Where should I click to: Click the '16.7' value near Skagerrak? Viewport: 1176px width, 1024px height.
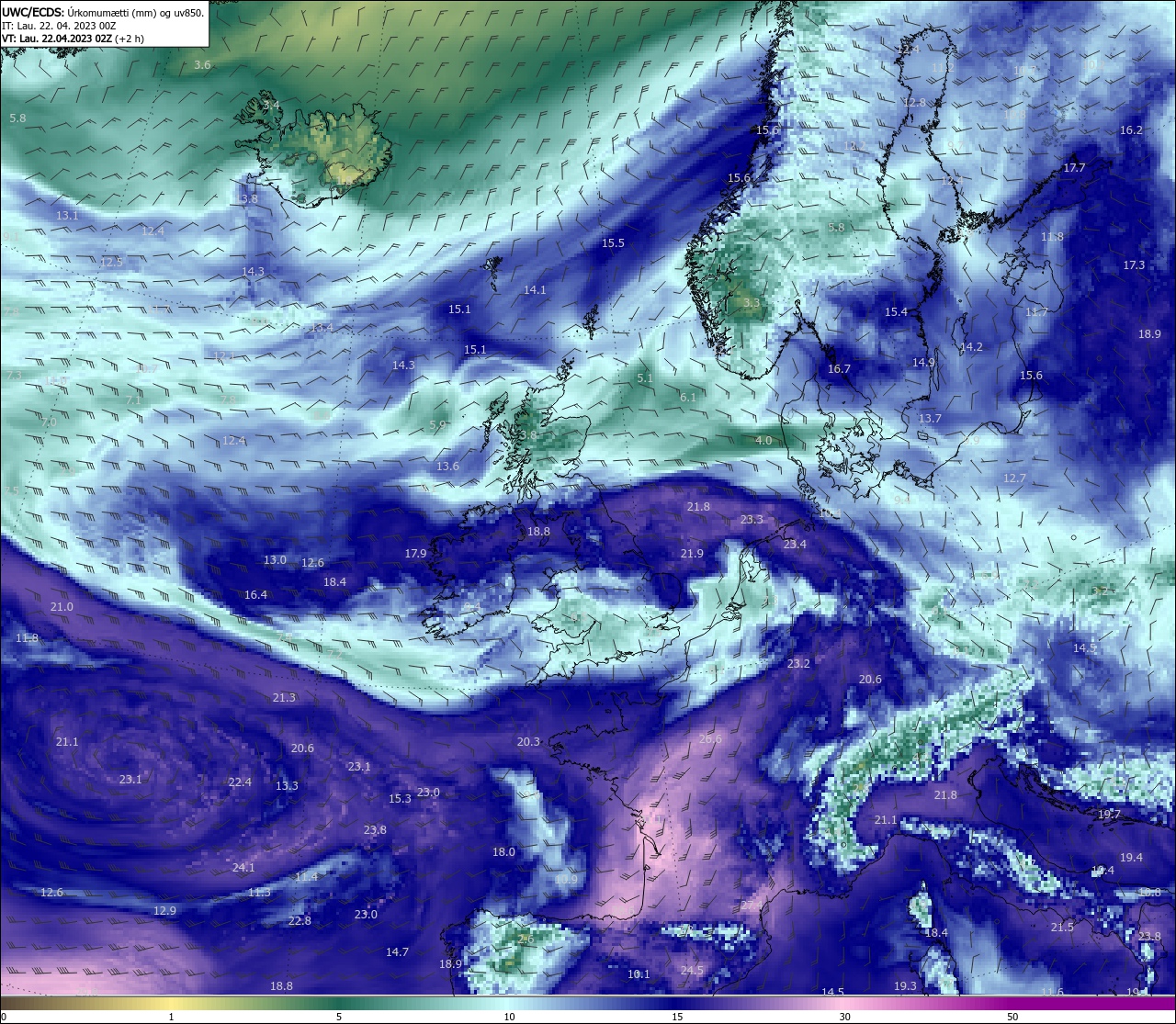pyautogui.click(x=839, y=369)
